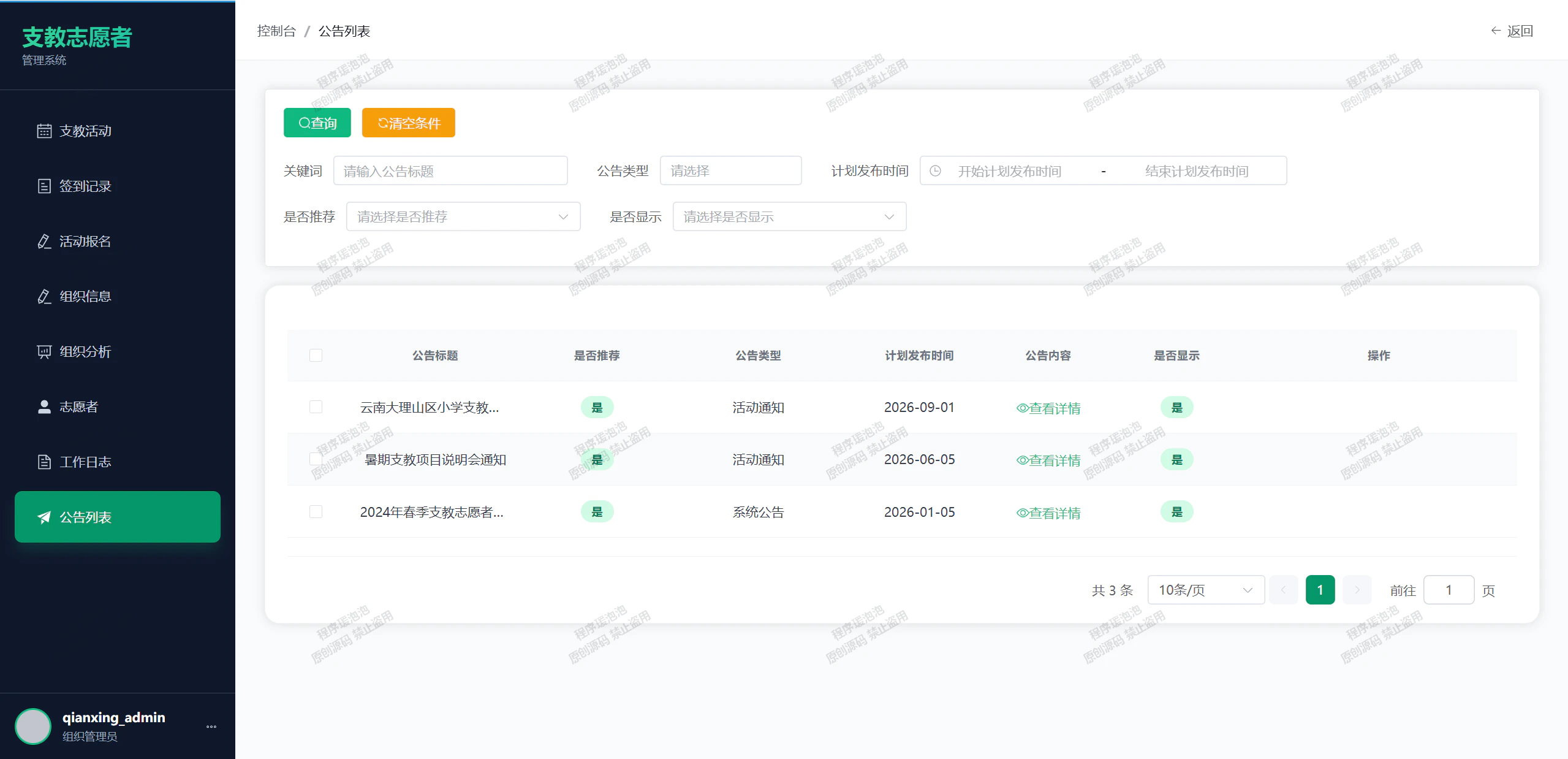Check the 暑期支教项目说明会通知 row checkbox
Viewport: 1568px width, 759px height.
pyautogui.click(x=316, y=459)
